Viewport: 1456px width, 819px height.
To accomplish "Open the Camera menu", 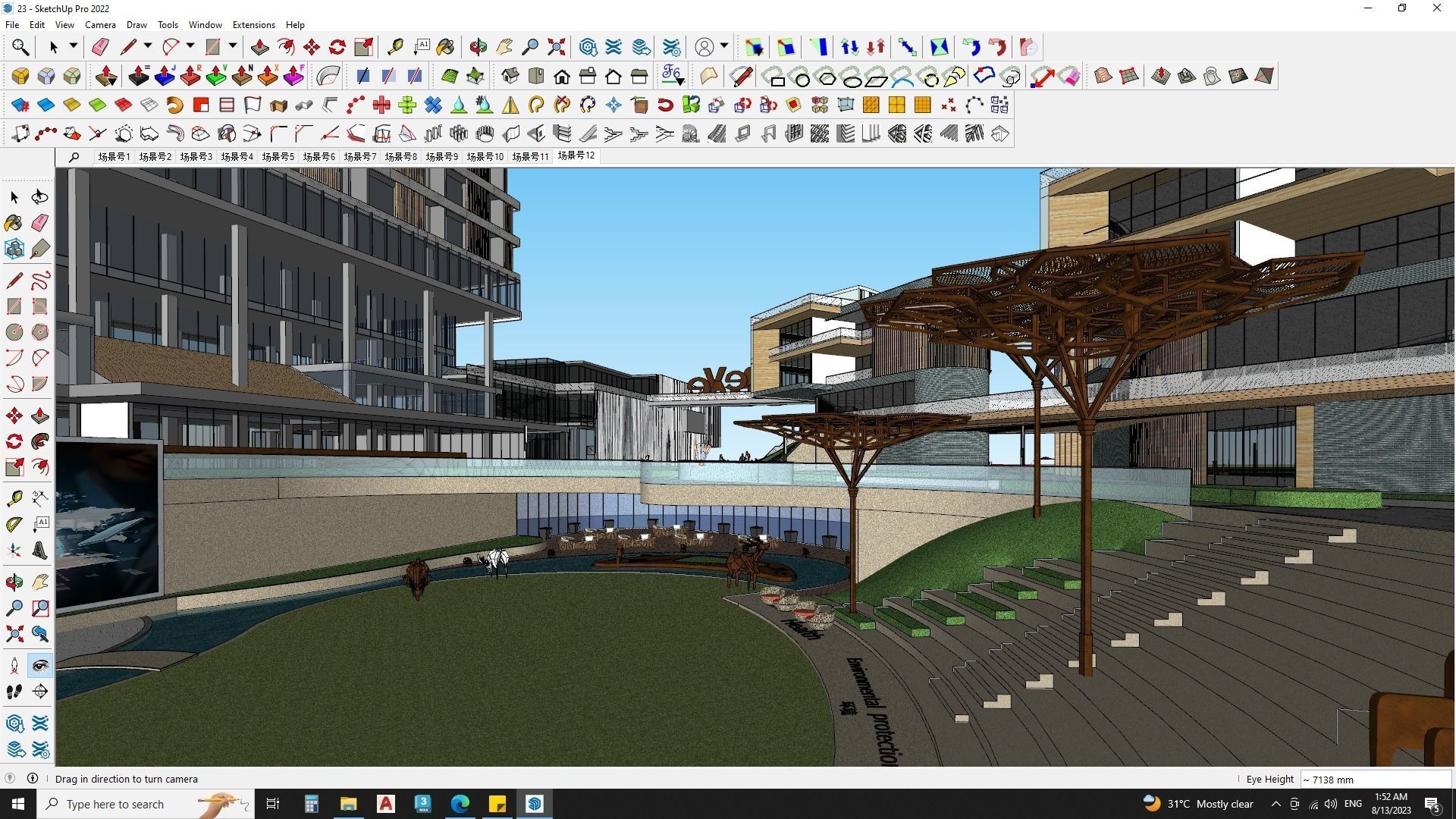I will pos(100,24).
